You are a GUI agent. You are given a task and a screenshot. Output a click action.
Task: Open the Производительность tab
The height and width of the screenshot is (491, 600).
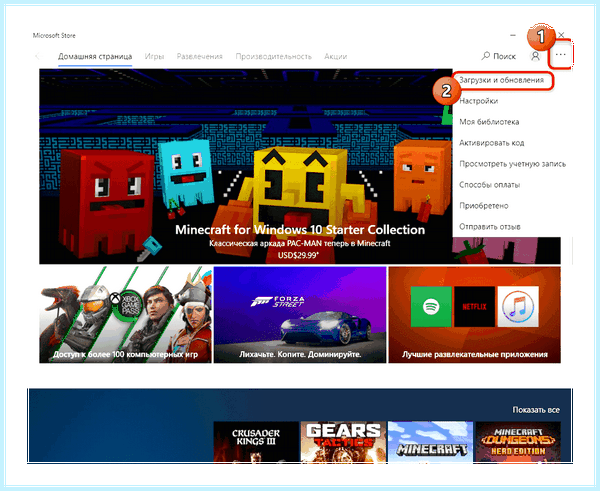[273, 56]
